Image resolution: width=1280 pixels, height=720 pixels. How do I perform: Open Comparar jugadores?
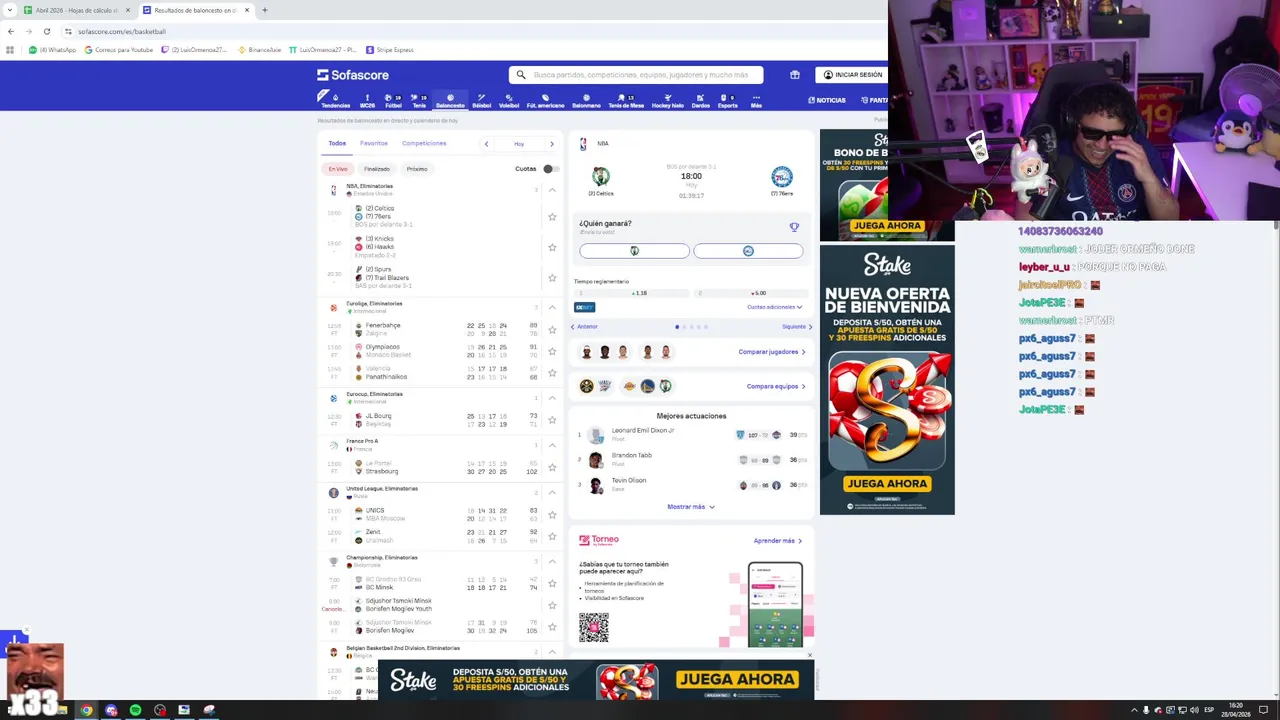(772, 352)
